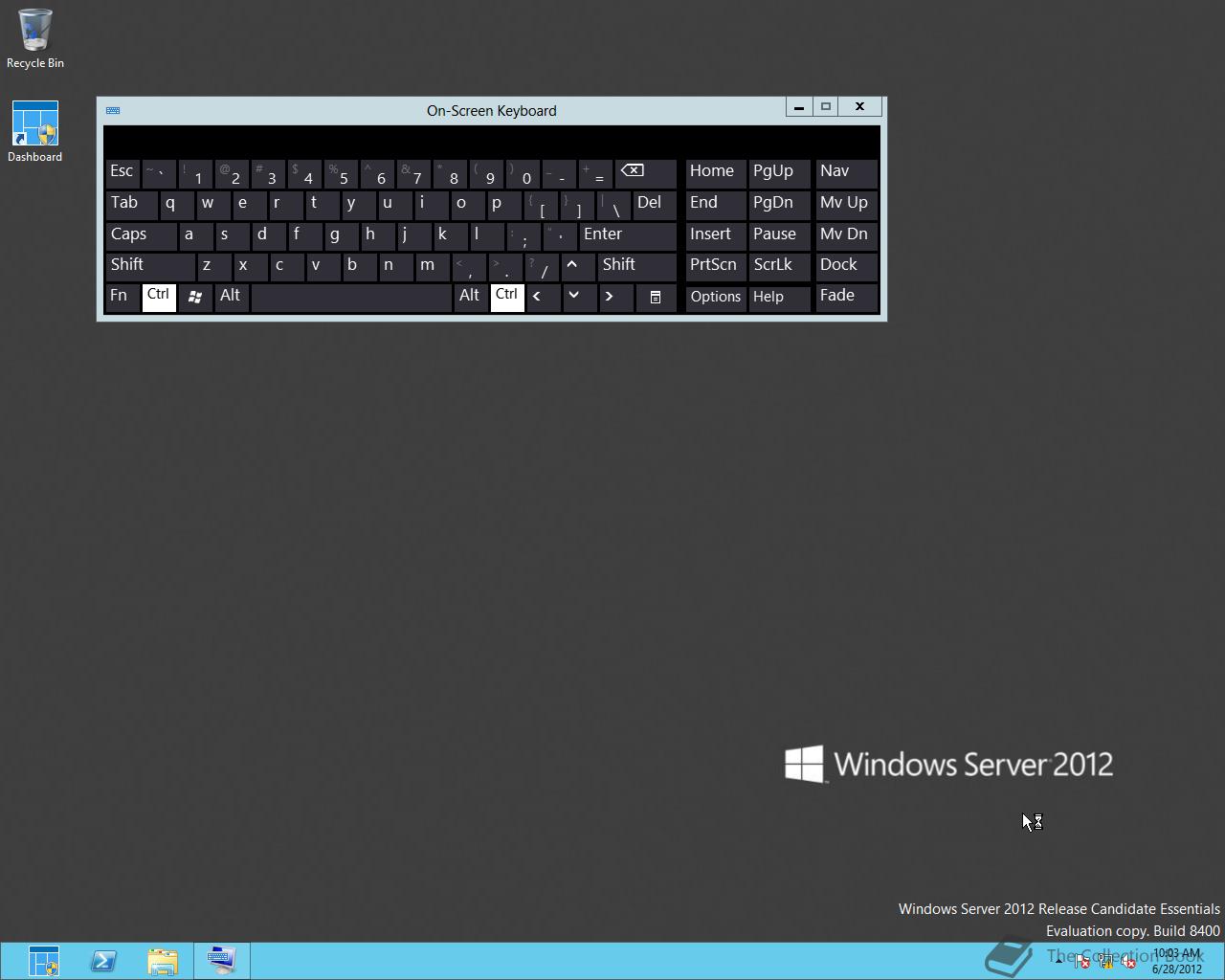Hit the Tab key

tap(131, 204)
